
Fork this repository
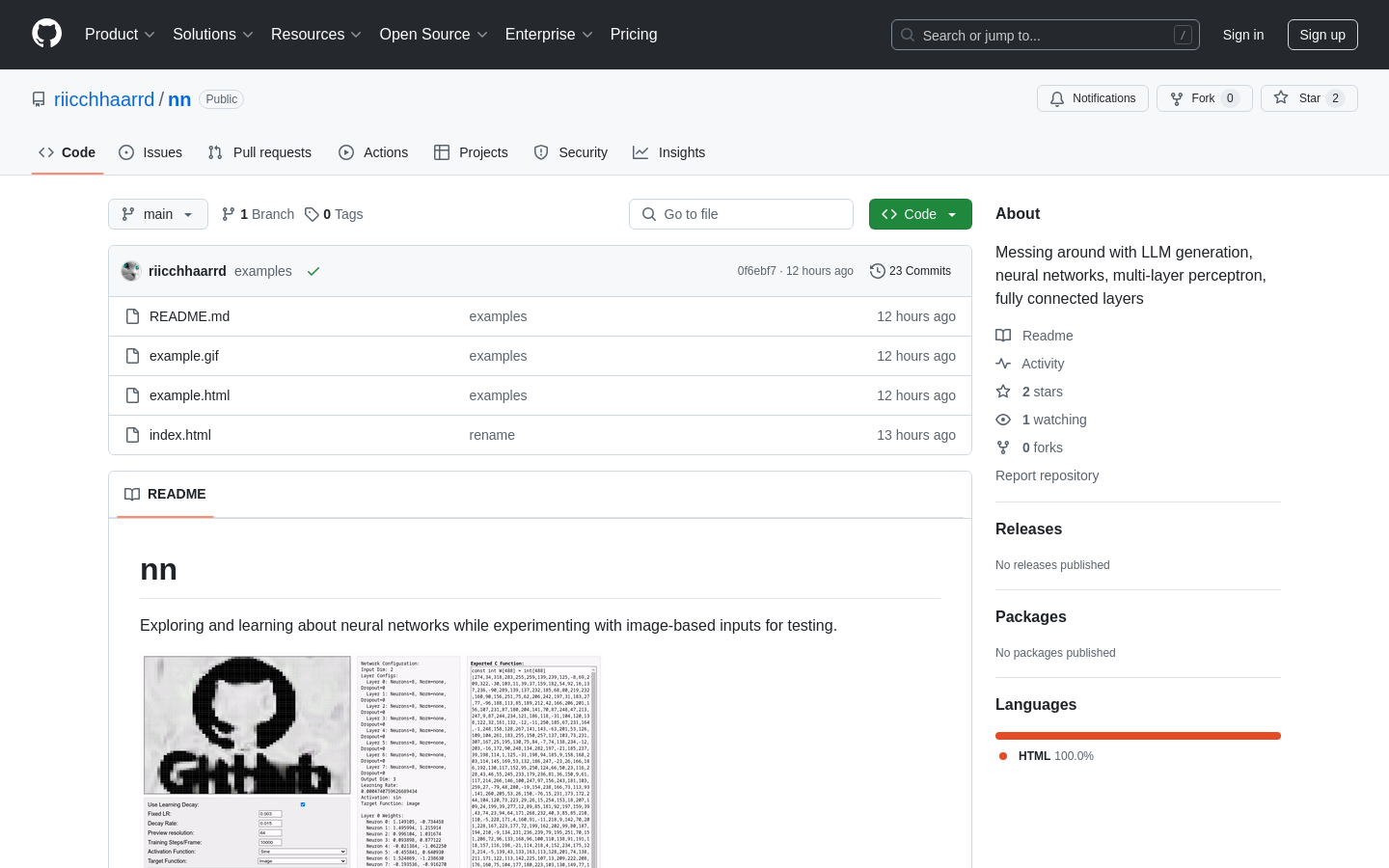pyautogui.click(x=1205, y=98)
